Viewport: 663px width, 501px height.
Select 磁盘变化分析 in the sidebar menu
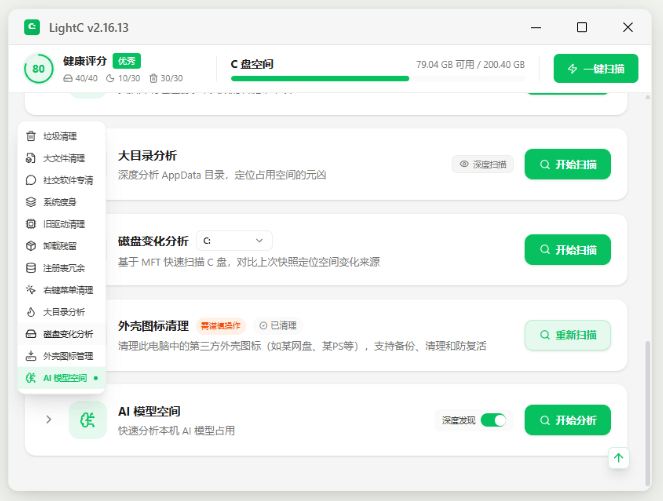coord(62,334)
